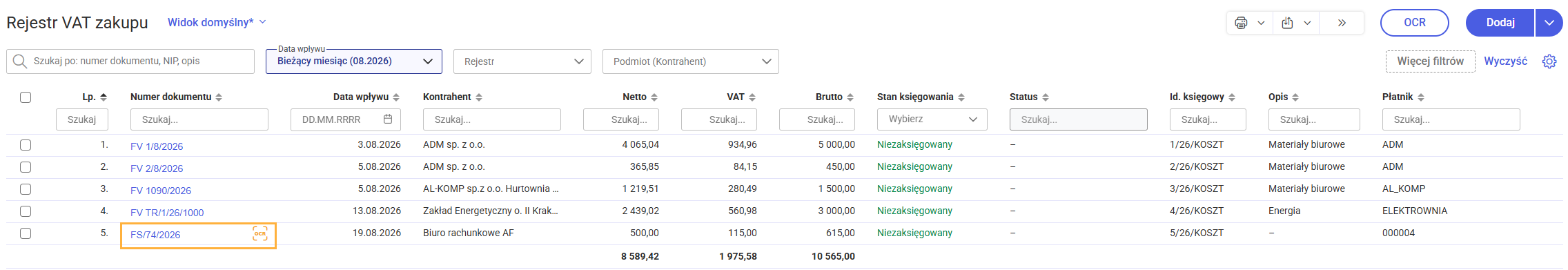Click the 4/26/KOSZT accounting ID cell
Screen dimensions: 1568x270
1197,211
